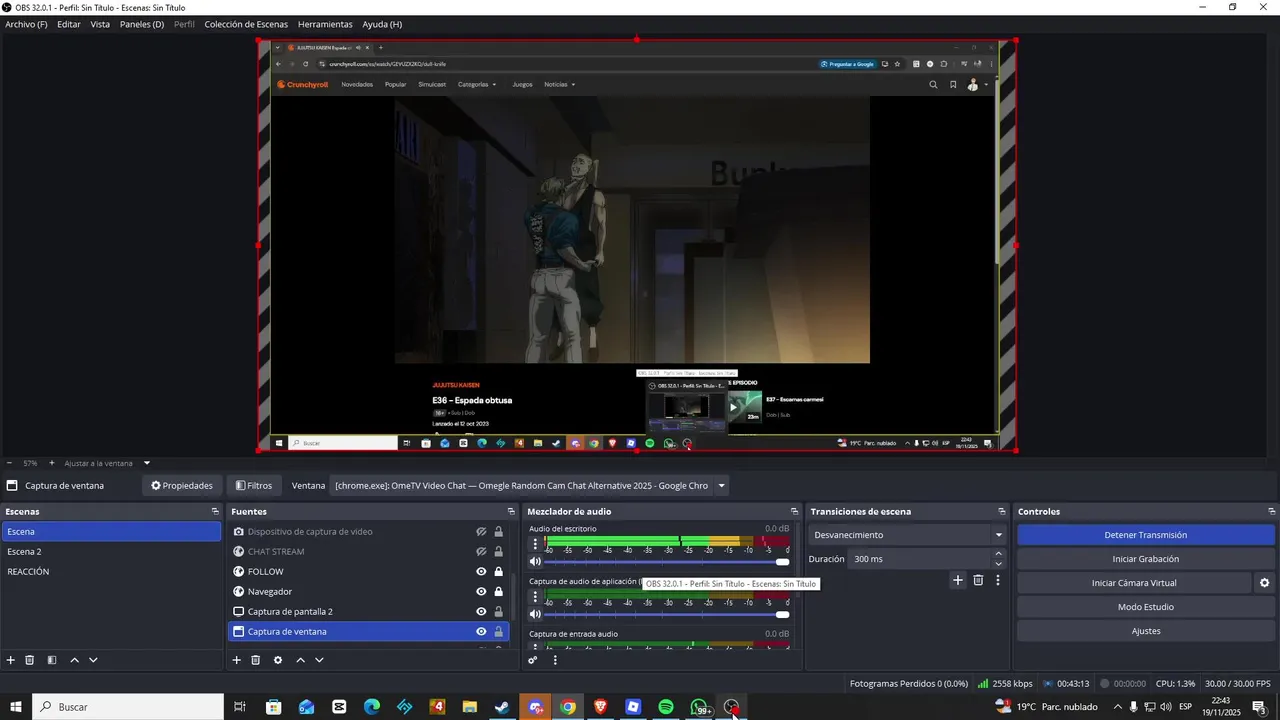Open the Paneles menu
This screenshot has height=720, width=1280.
pyautogui.click(x=142, y=24)
